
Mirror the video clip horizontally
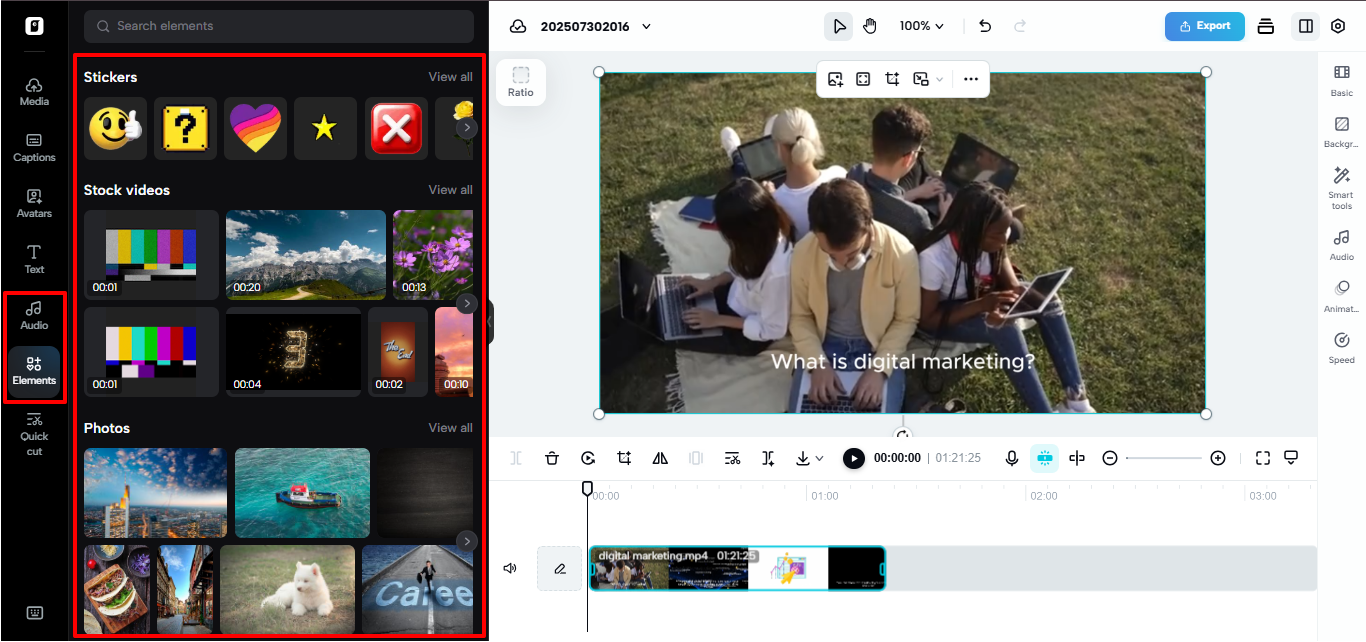659,458
